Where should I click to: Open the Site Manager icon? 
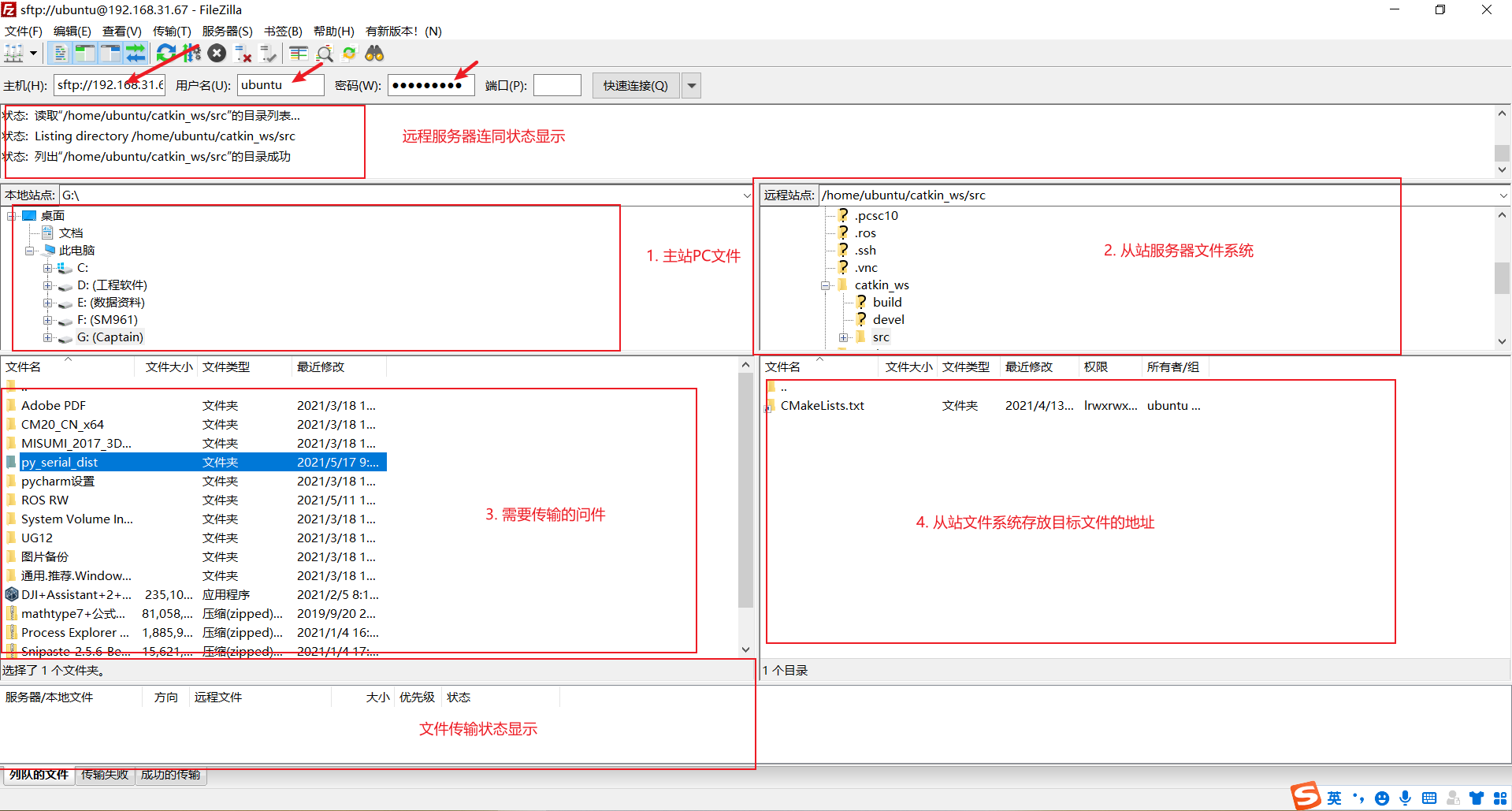coord(13,54)
